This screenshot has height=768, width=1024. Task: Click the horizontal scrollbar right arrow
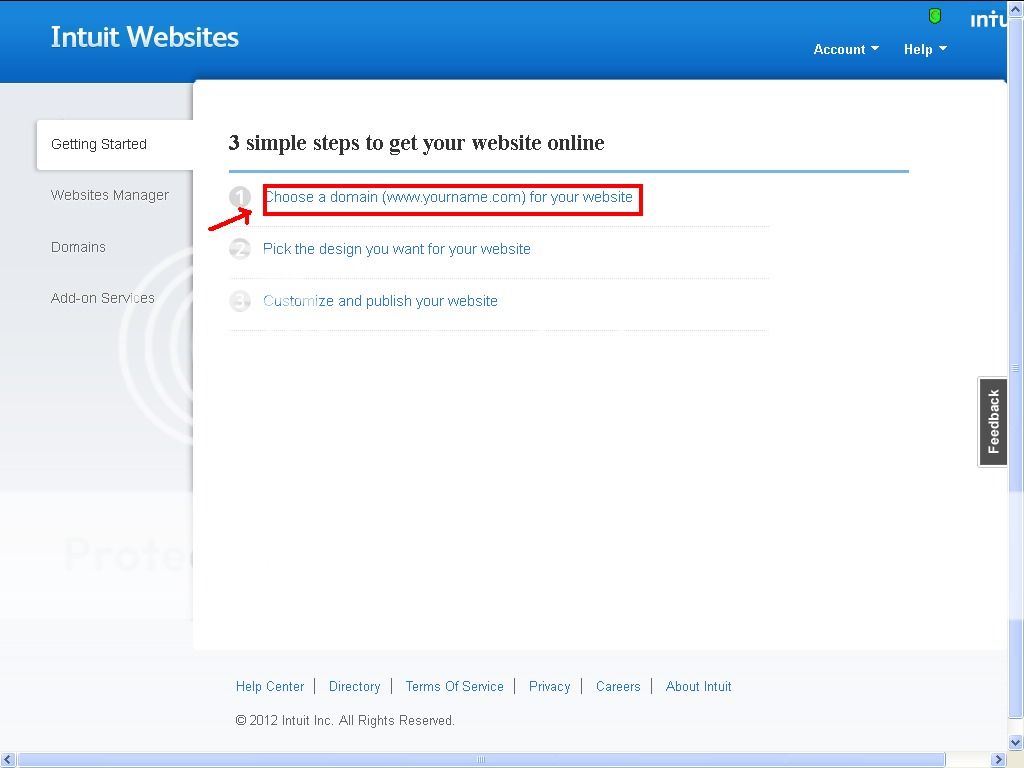998,760
